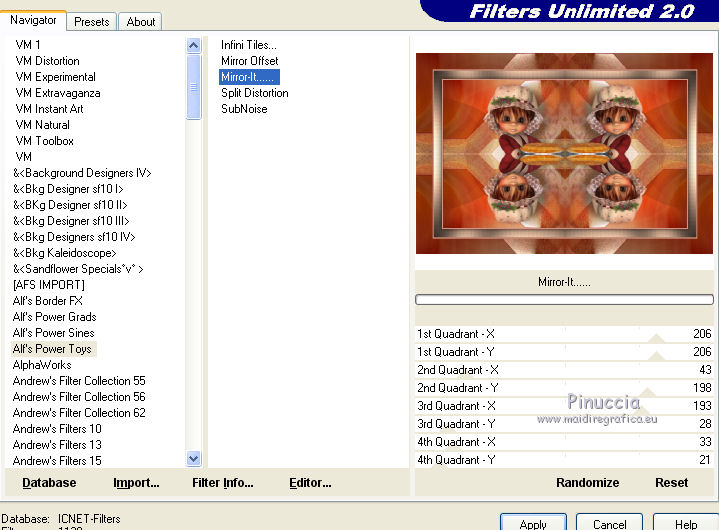
Task: Select &<Bkg Designer sf10 I> category
Action: point(68,189)
